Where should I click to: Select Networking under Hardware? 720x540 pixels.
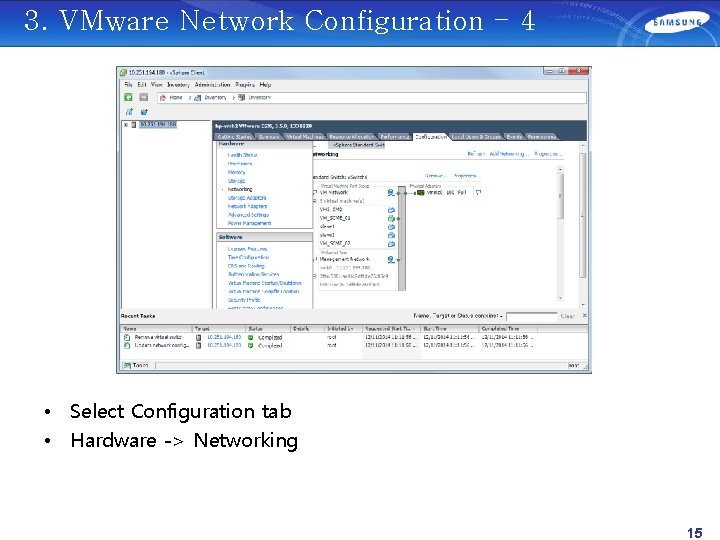coord(240,189)
